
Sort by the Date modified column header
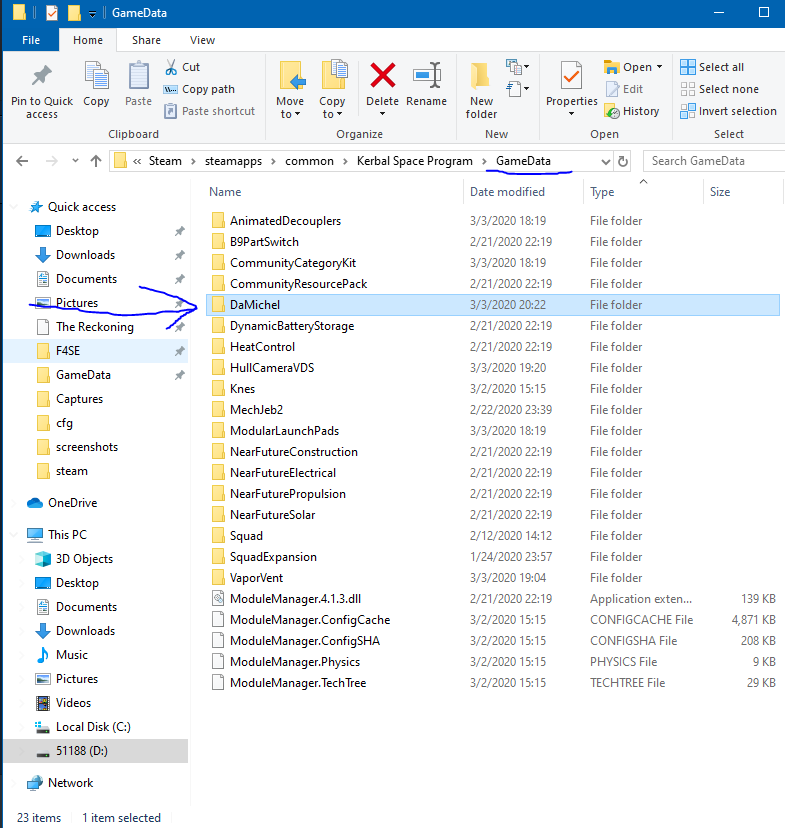coord(507,192)
